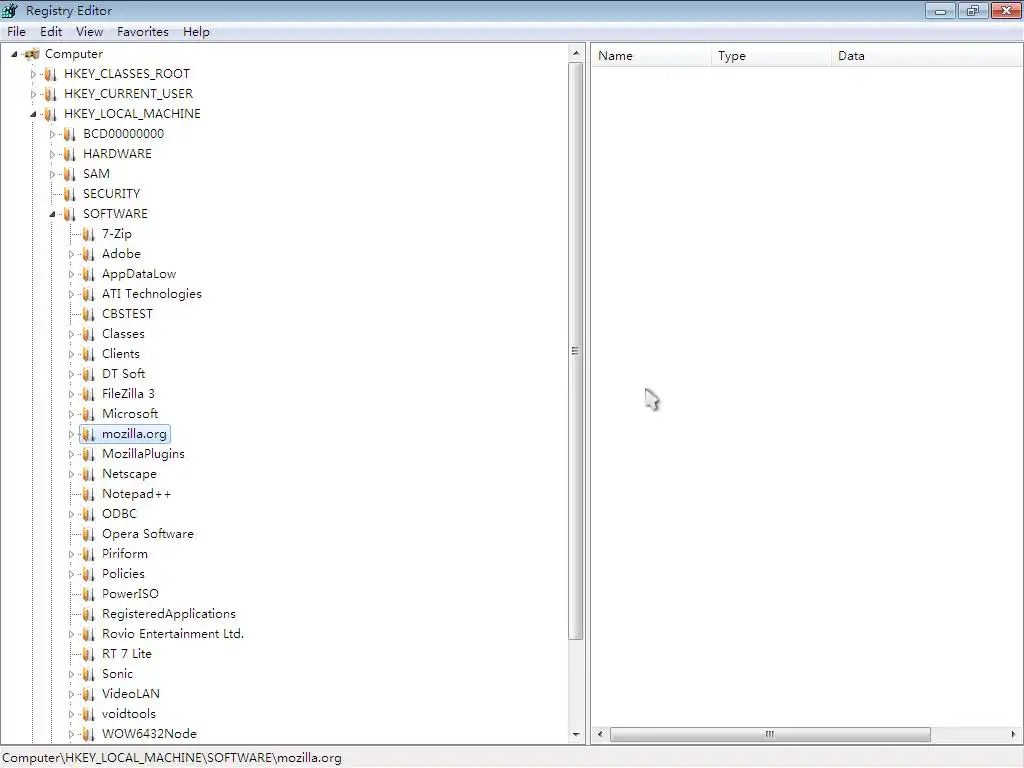Click the SECURITY key folder icon
This screenshot has height=768, width=1024.
[x=70, y=194]
